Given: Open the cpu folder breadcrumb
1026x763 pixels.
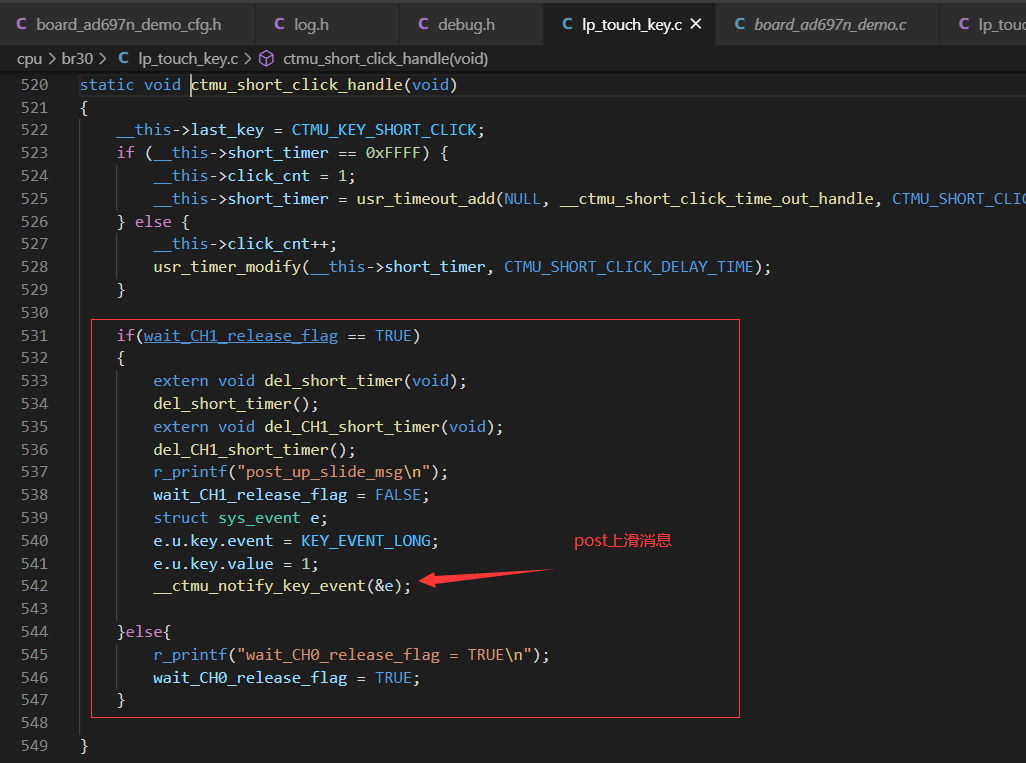Looking at the screenshot, I should tap(29, 59).
